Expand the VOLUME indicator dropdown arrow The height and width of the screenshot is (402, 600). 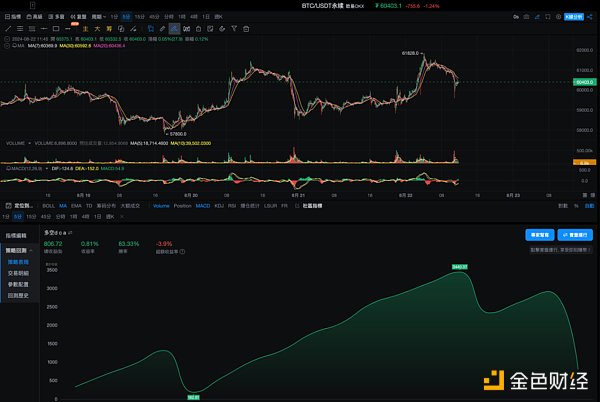point(29,143)
